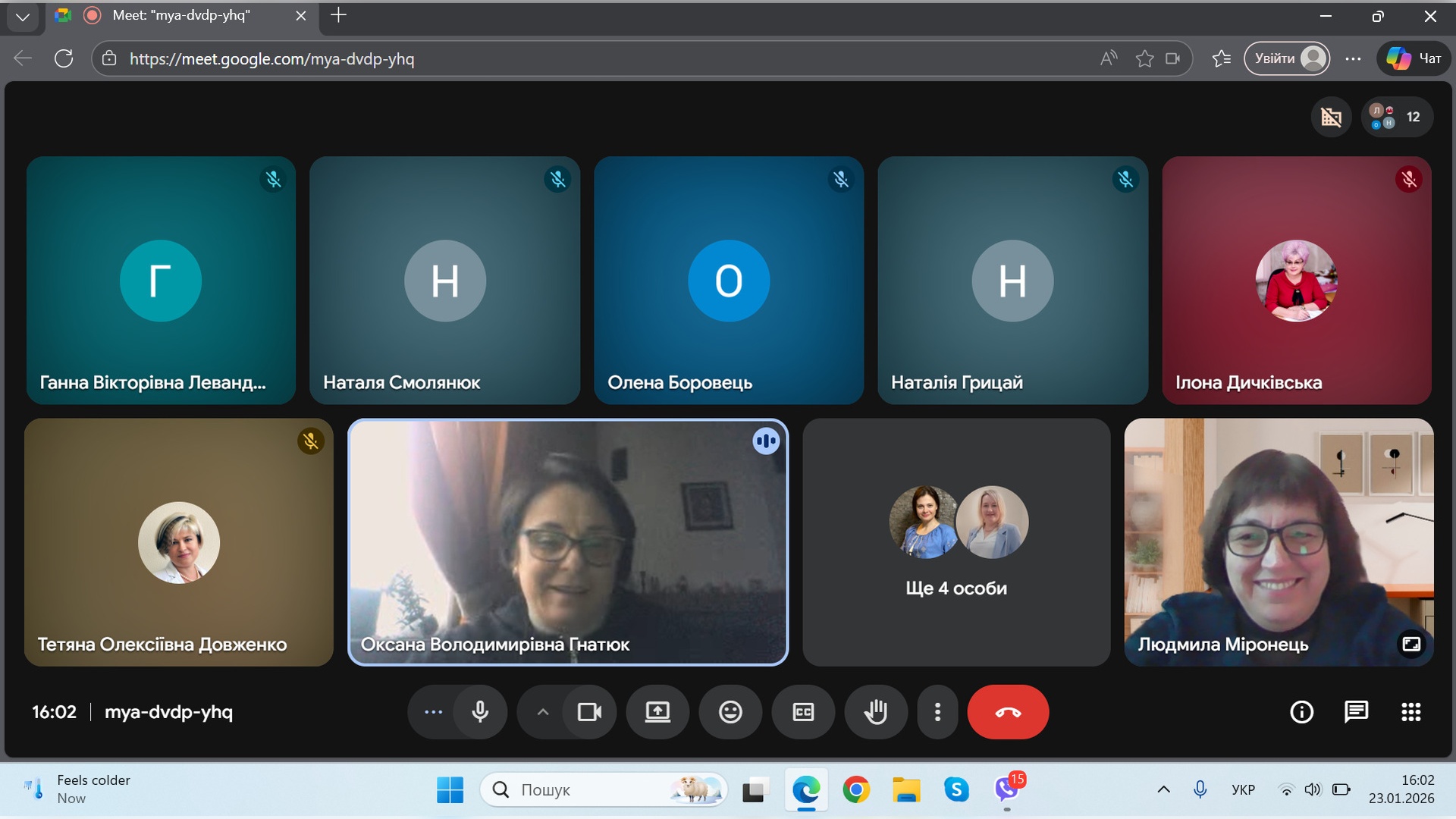Open the meeting chat panel
Screen dimensions: 1456x819
point(1356,712)
